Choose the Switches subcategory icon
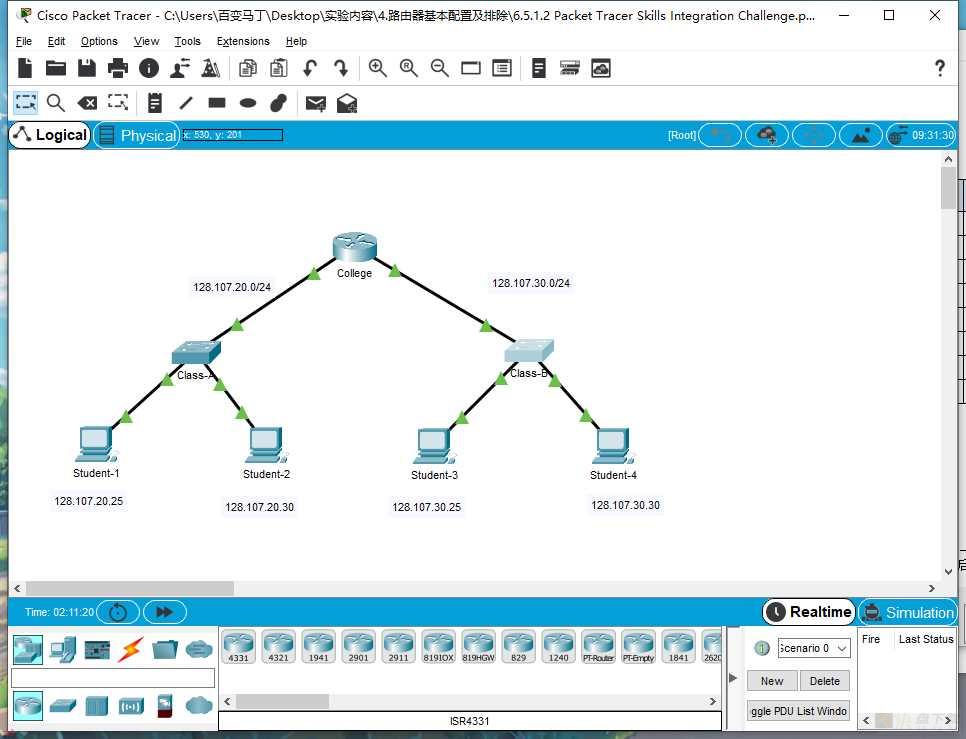Image resolution: width=966 pixels, height=739 pixels. [63, 705]
